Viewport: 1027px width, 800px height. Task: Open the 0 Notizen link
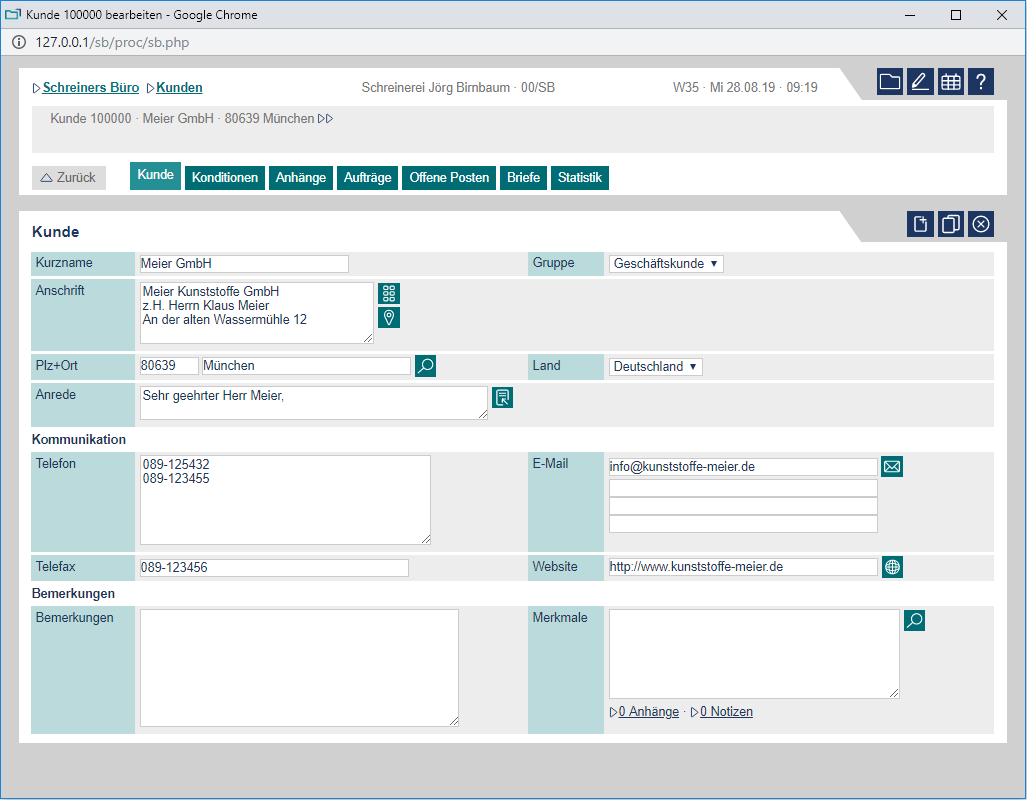[x=726, y=712]
